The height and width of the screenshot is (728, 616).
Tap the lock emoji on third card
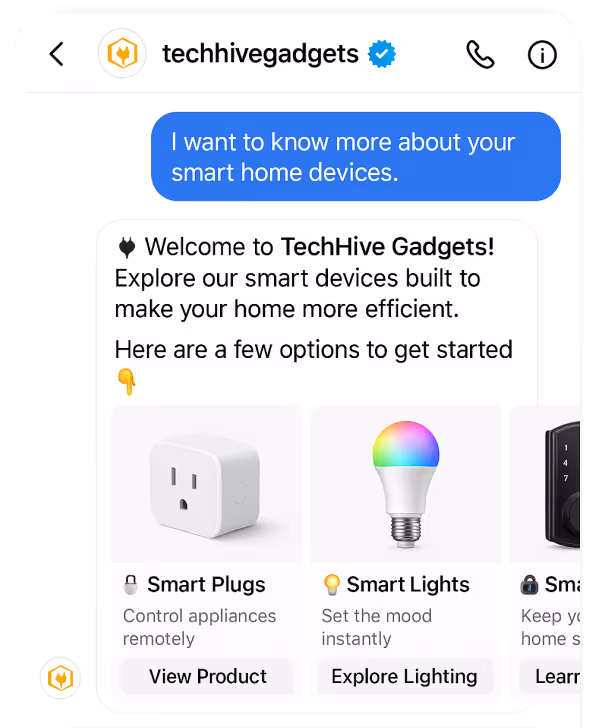tap(529, 585)
